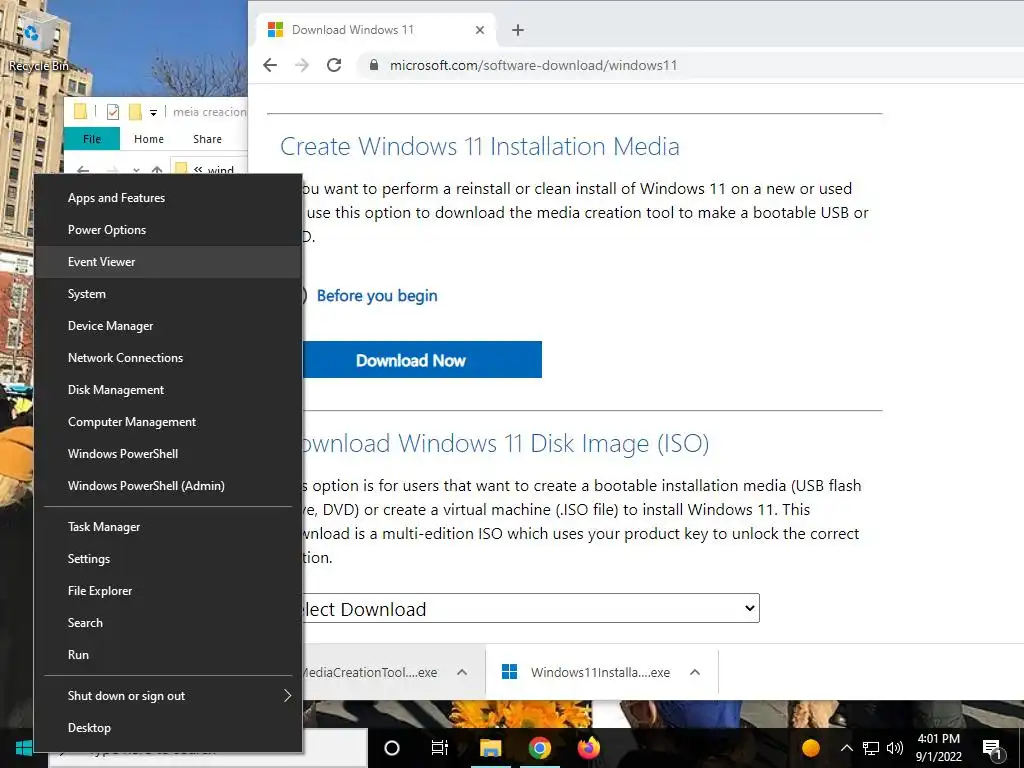Choose Search in the context menu
Viewport: 1024px width, 768px height.
tap(168, 623)
